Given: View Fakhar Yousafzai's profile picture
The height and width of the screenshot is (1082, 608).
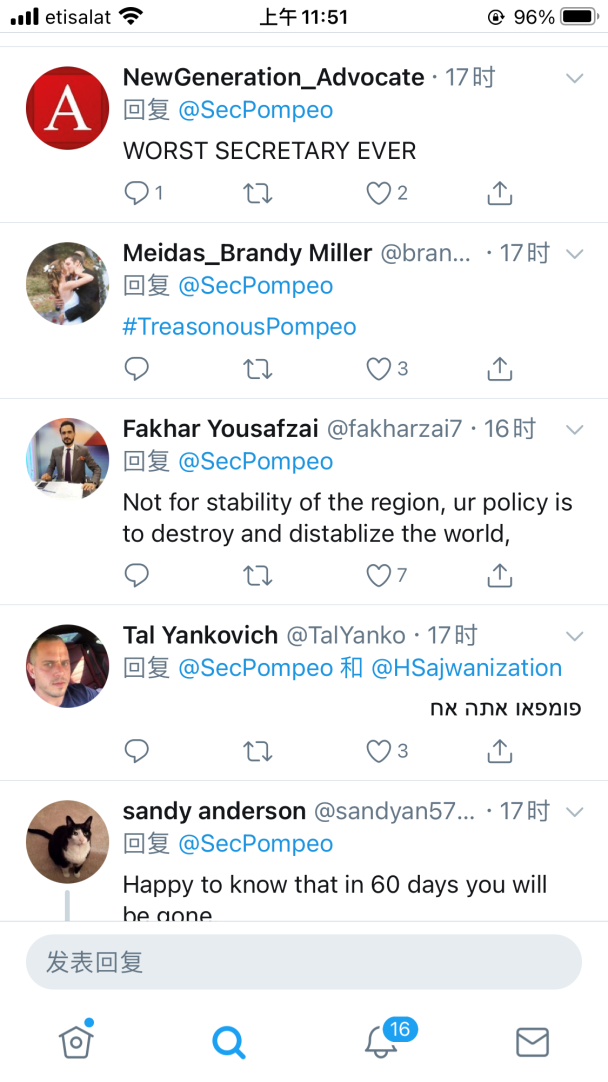Looking at the screenshot, I should tap(67, 459).
